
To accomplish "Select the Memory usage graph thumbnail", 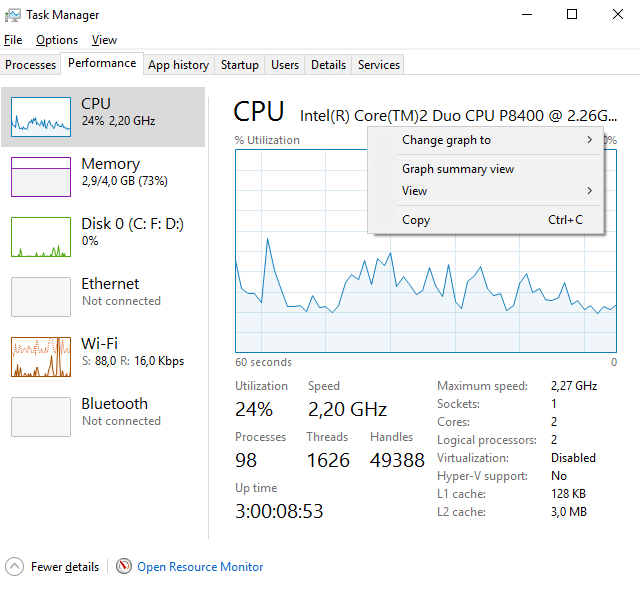I will point(41,177).
